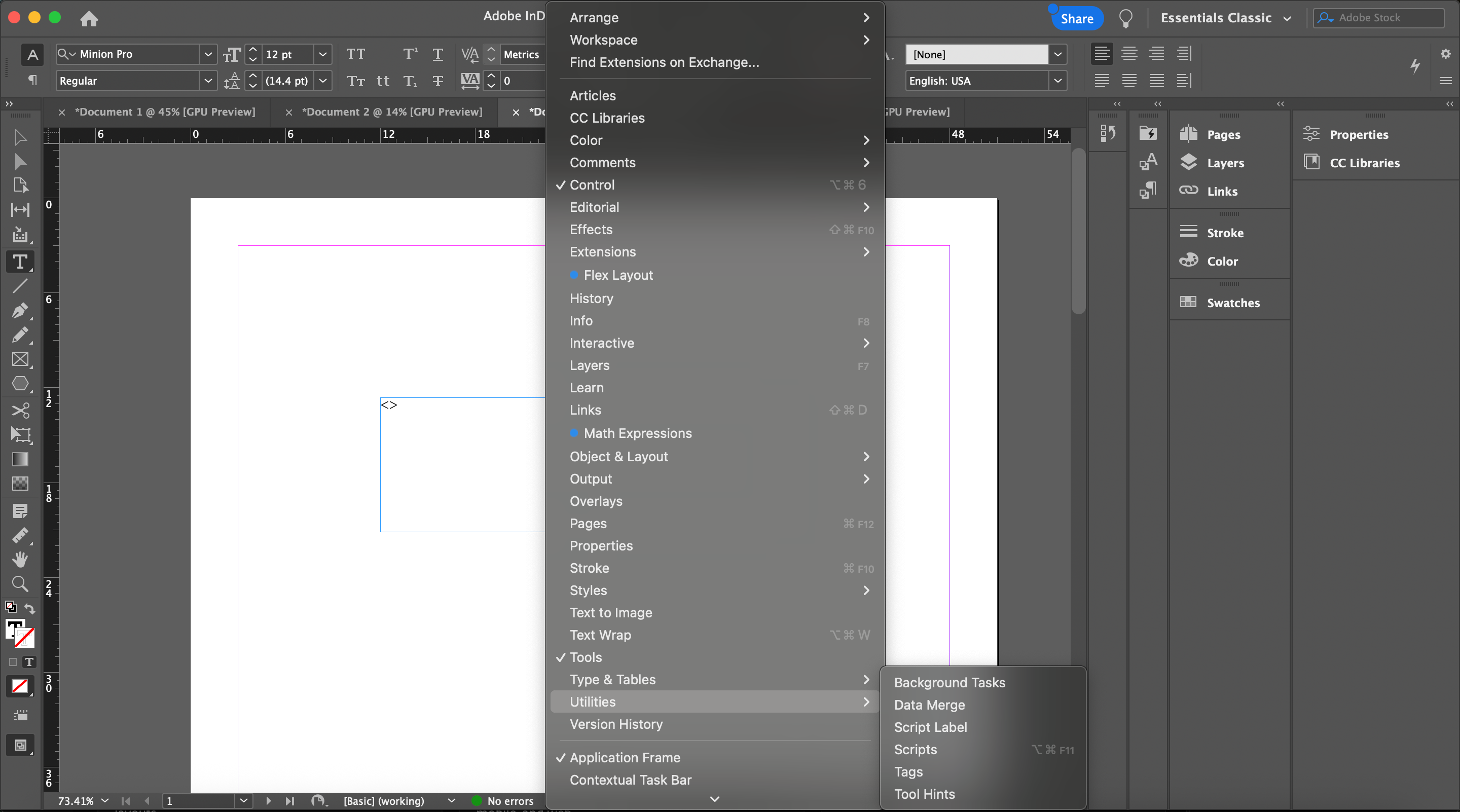Switch to Document 1 tab
This screenshot has height=812, width=1460.
click(x=164, y=112)
